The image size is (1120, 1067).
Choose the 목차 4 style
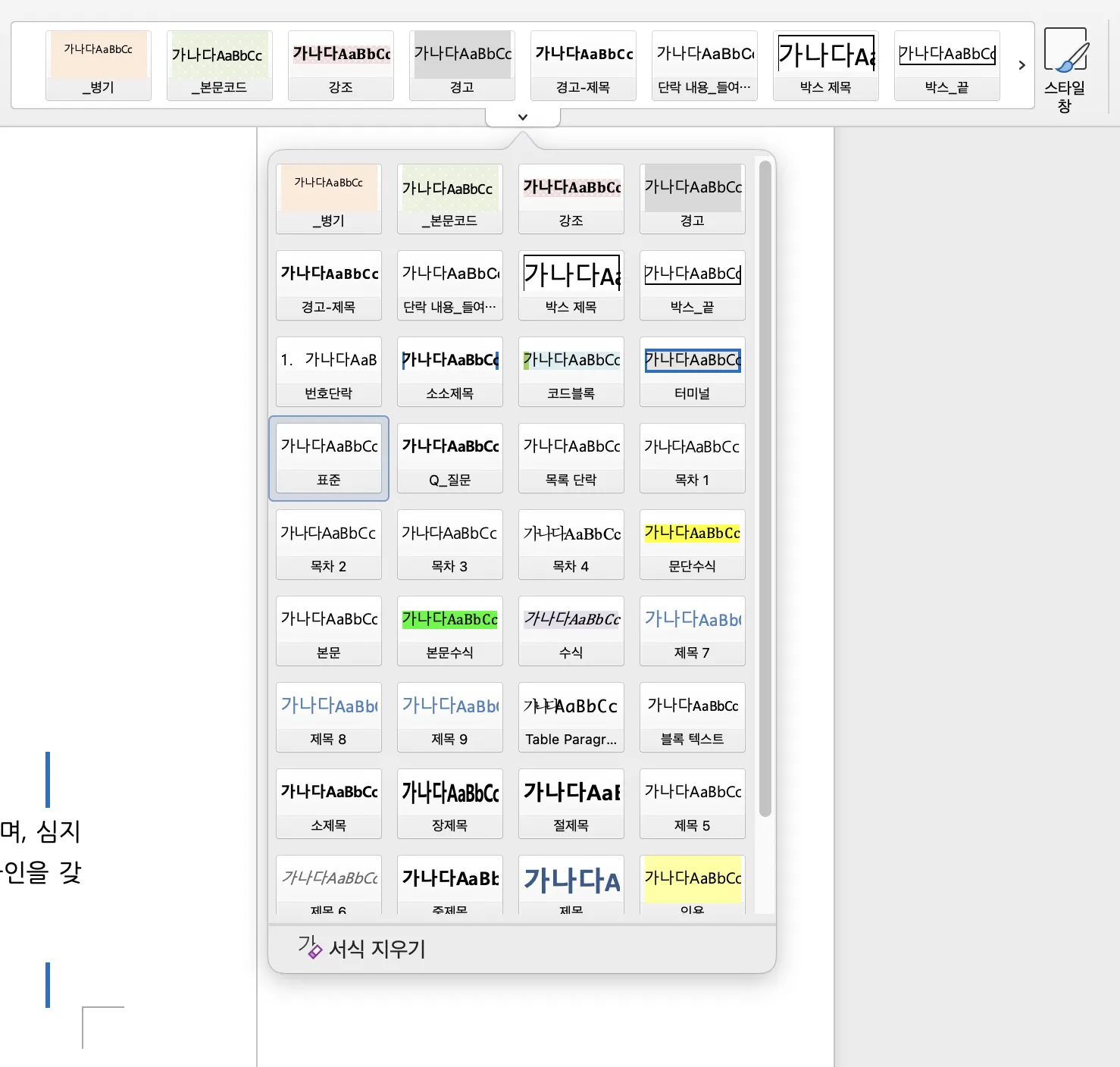tap(571, 545)
